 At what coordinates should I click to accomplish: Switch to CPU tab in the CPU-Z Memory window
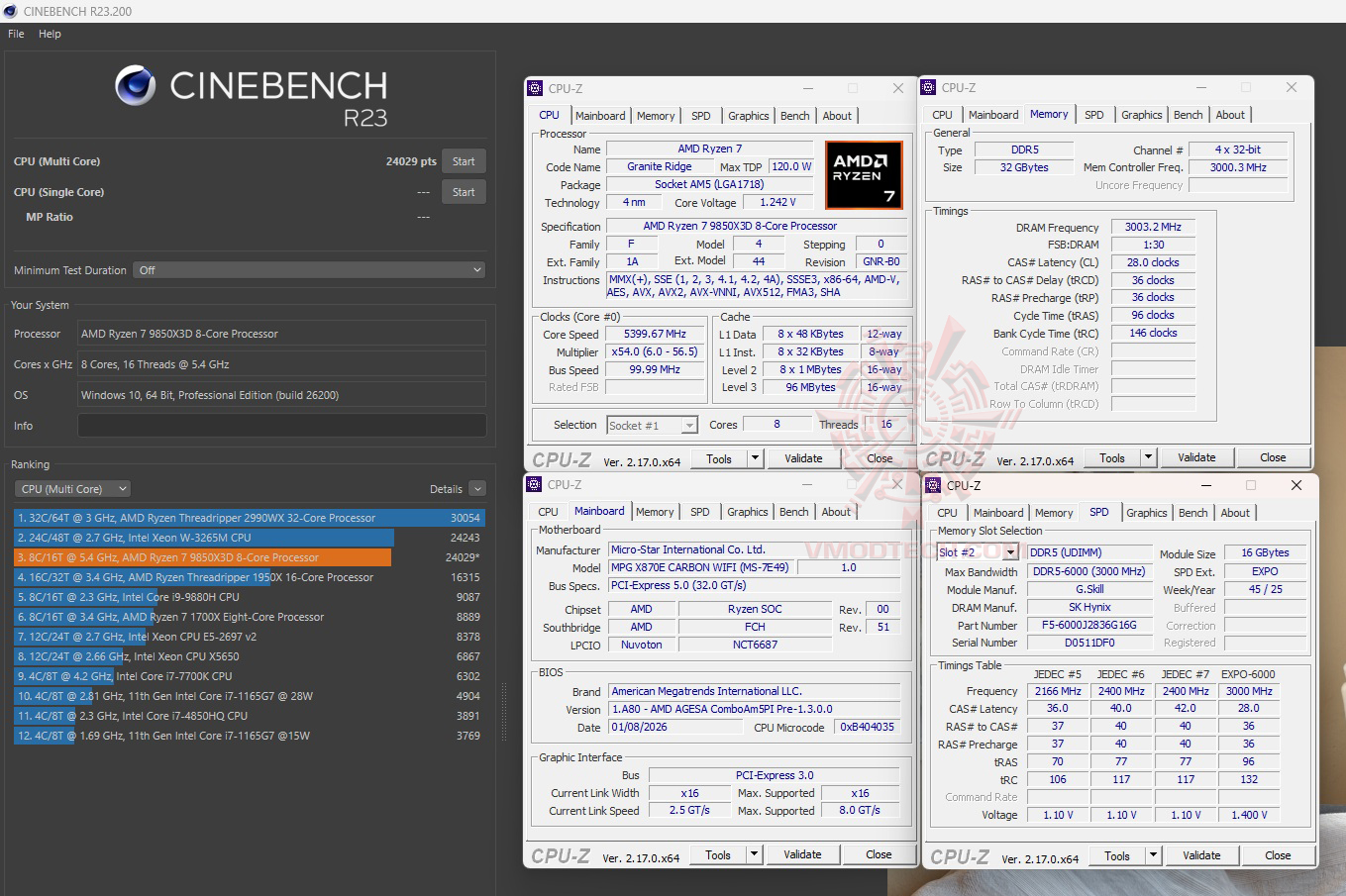click(x=942, y=115)
